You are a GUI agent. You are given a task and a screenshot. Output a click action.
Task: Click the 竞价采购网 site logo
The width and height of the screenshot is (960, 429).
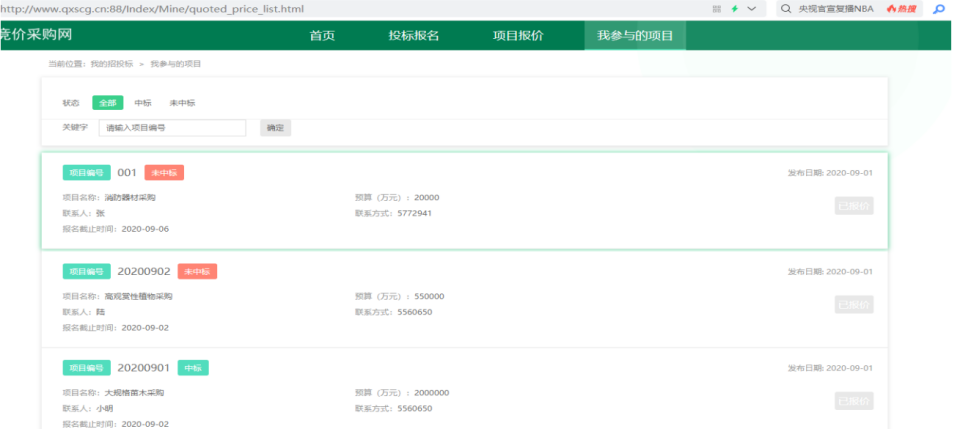[36, 35]
